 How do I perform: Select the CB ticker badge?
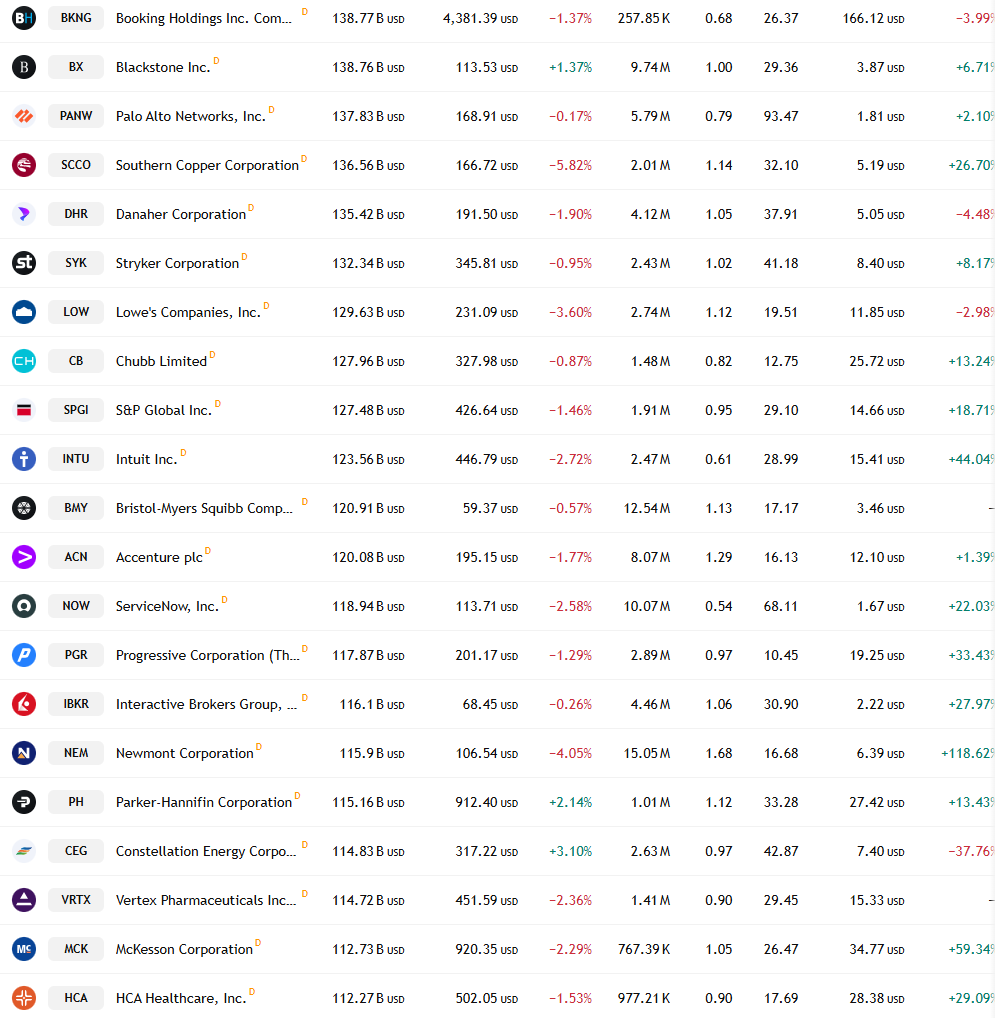(x=76, y=361)
